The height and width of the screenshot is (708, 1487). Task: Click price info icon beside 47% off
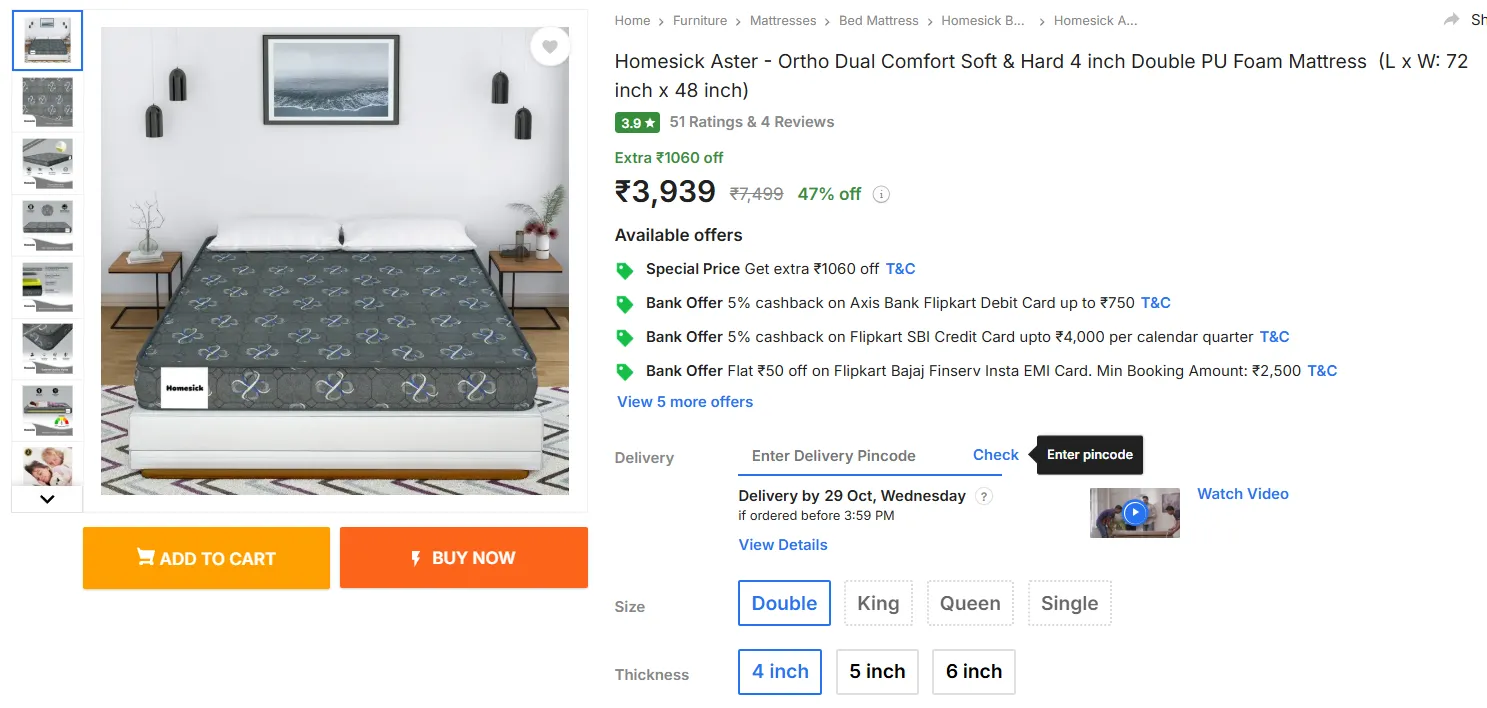point(881,195)
